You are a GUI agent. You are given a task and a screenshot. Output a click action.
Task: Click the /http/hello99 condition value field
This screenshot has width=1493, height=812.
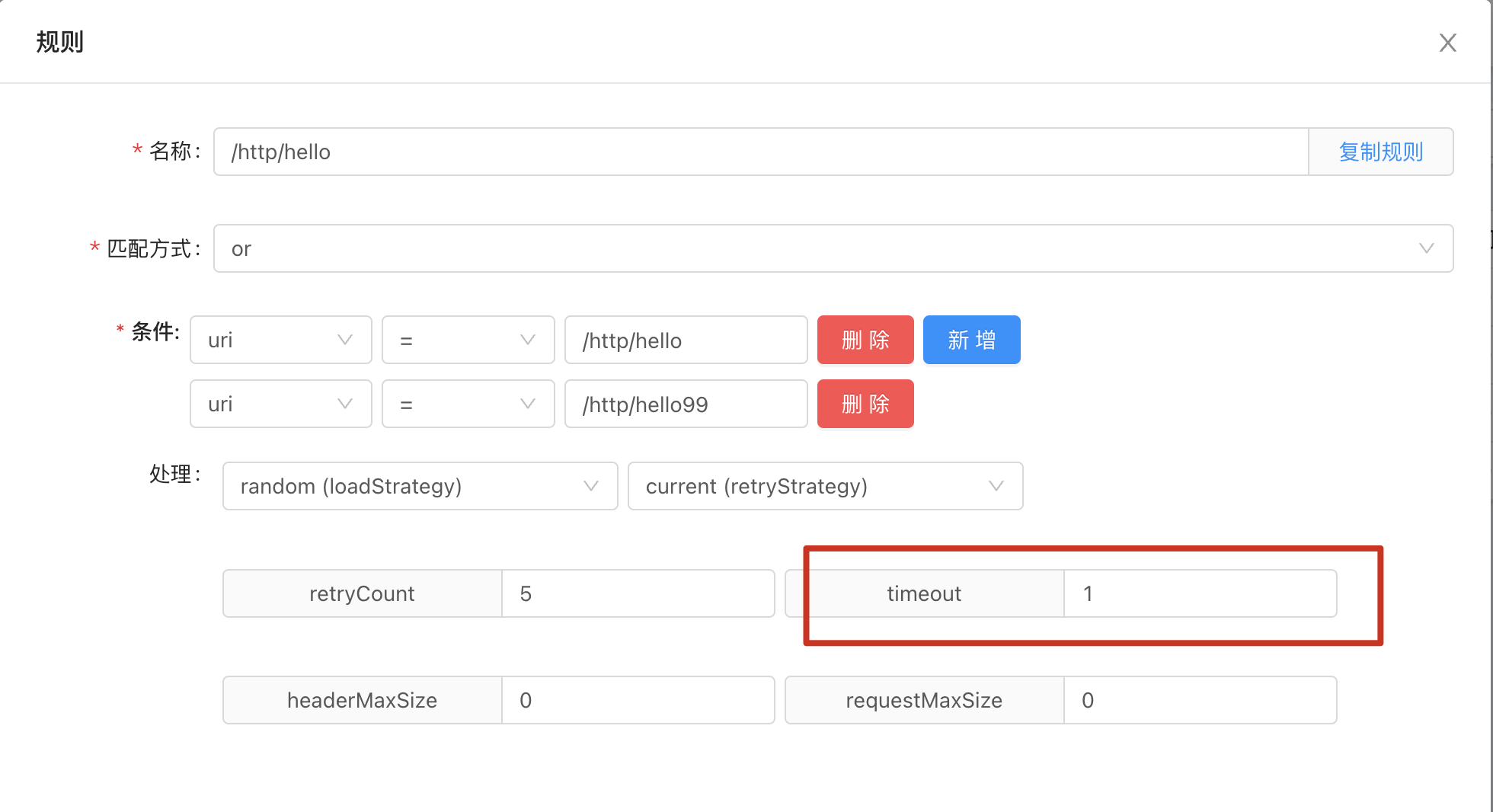[686, 404]
